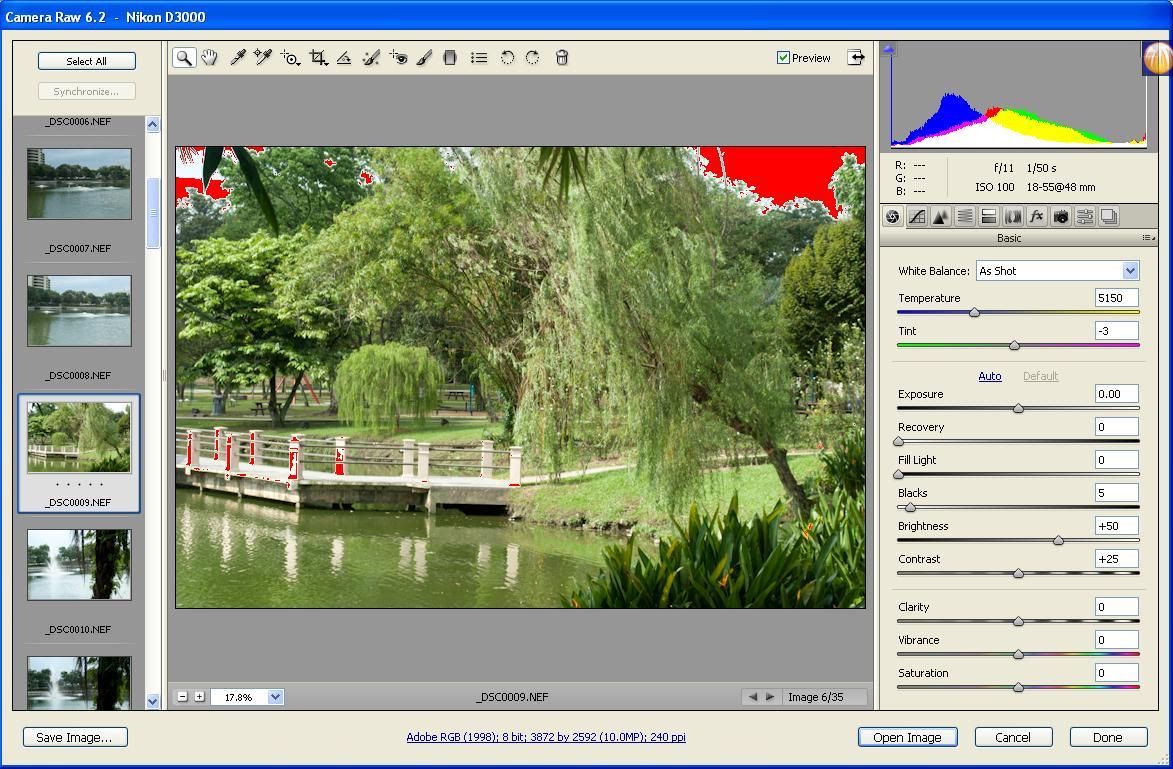Click the trash icon to mark for deletion
This screenshot has height=769, width=1173.
(x=562, y=58)
